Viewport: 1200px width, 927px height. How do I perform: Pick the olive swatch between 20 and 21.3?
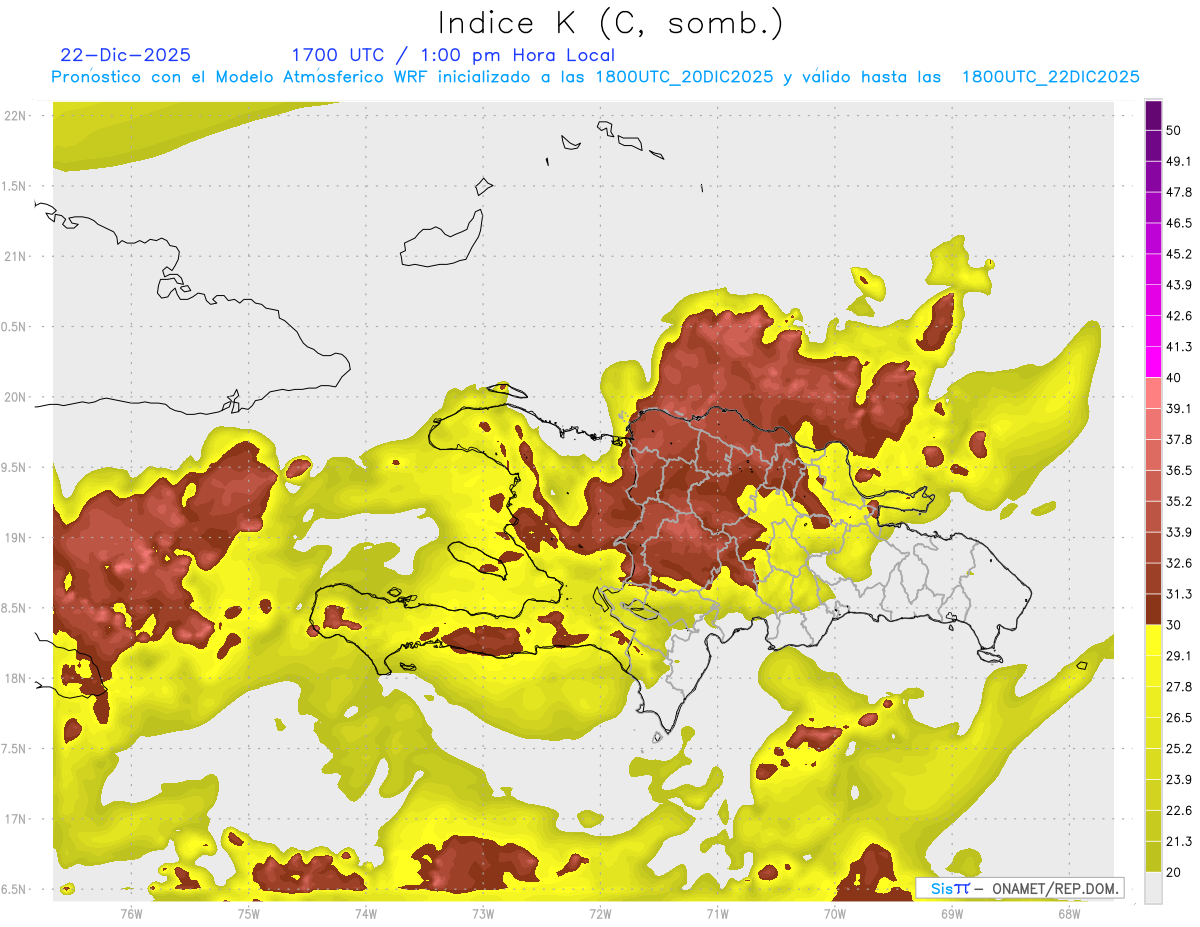point(1154,856)
